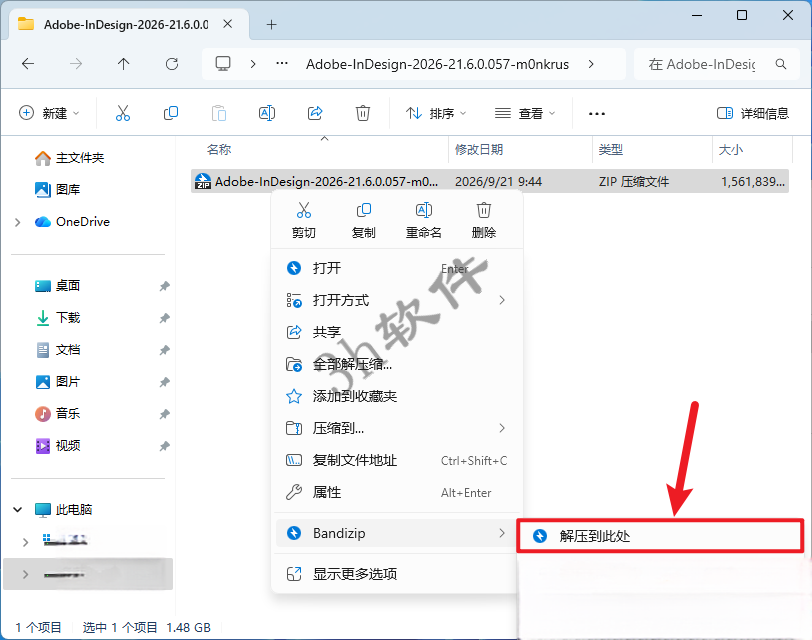This screenshot has width=812, height=640.
Task: Expand the highlighted drive under 此电脑
Action: point(25,574)
